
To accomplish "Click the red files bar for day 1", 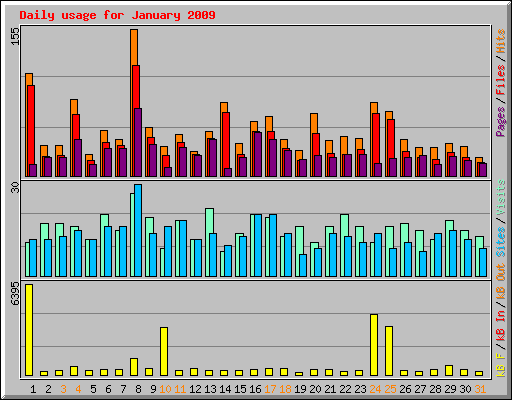I will [x=30, y=125].
